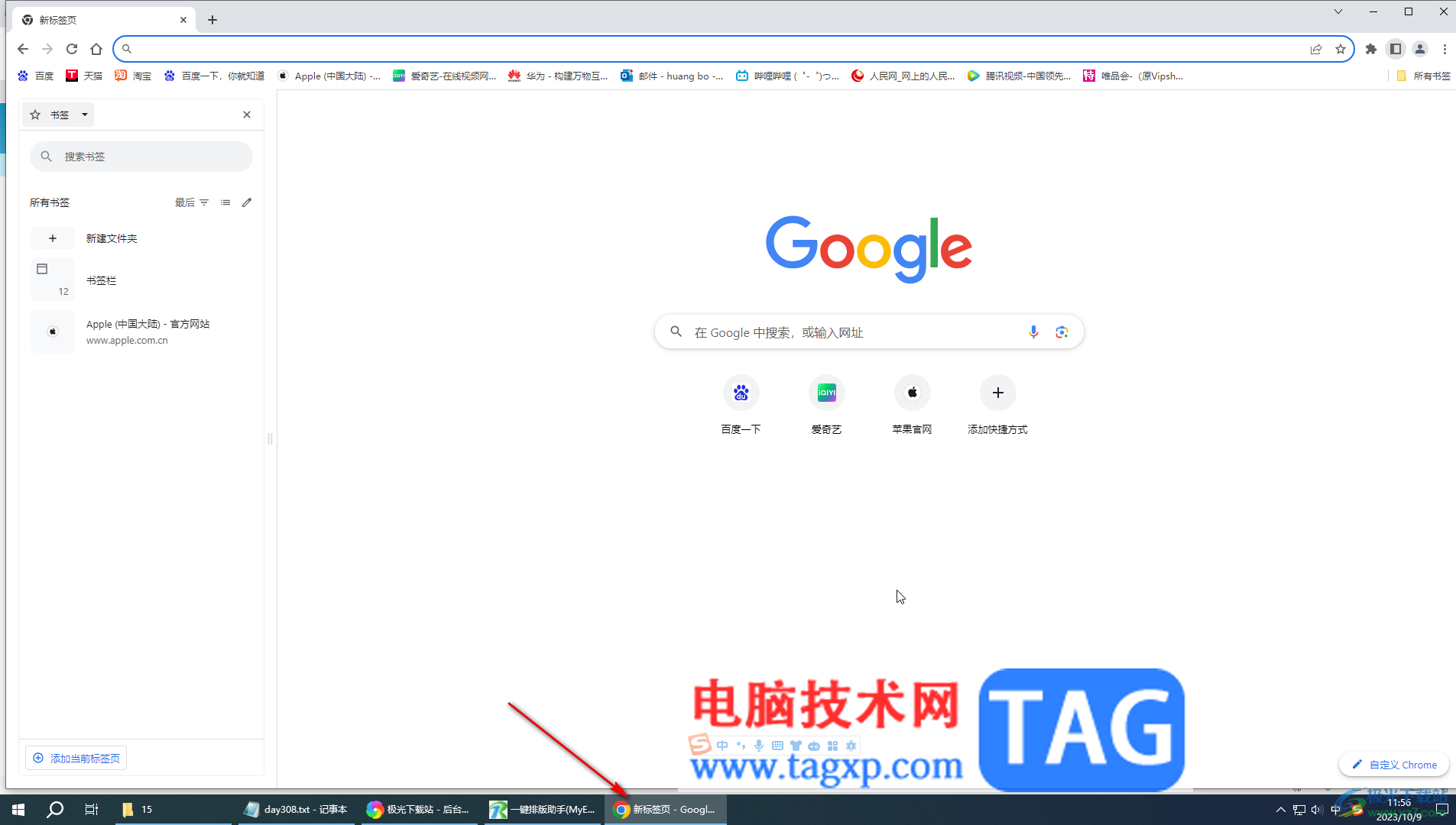Click the Google logo
This screenshot has width=1456, height=825.
tap(869, 249)
